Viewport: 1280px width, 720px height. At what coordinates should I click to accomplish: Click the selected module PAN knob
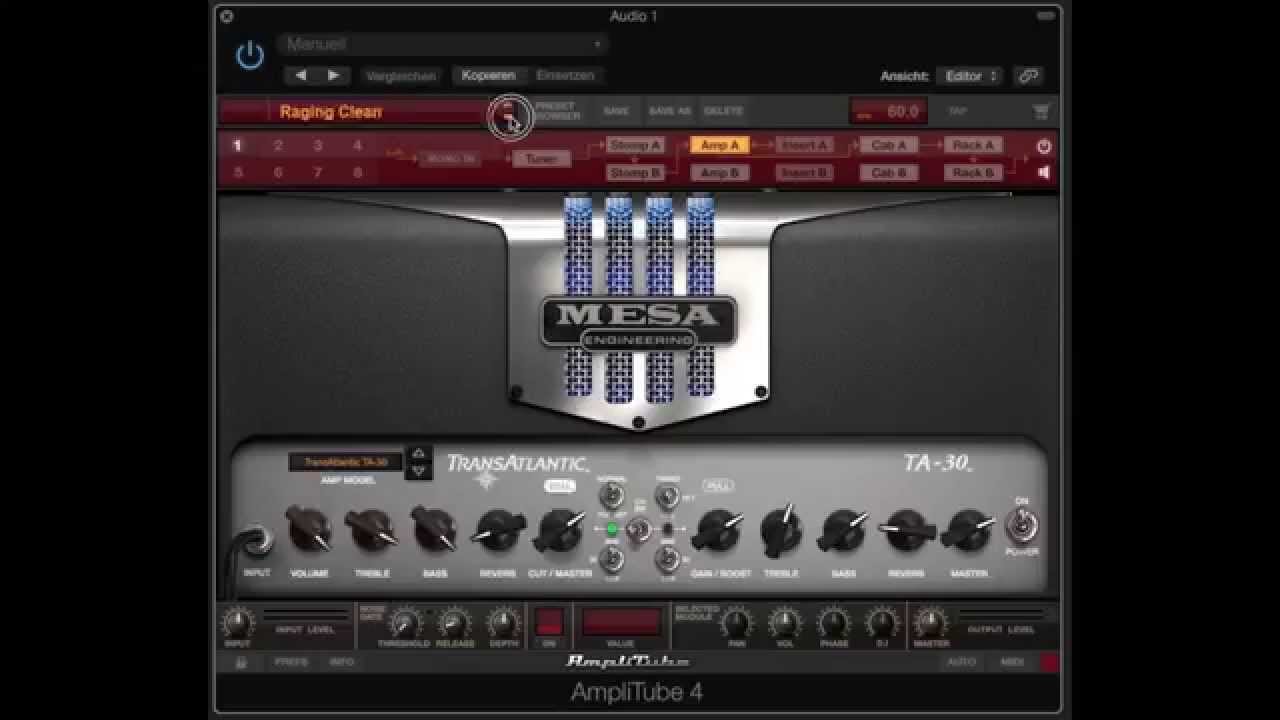tap(736, 623)
